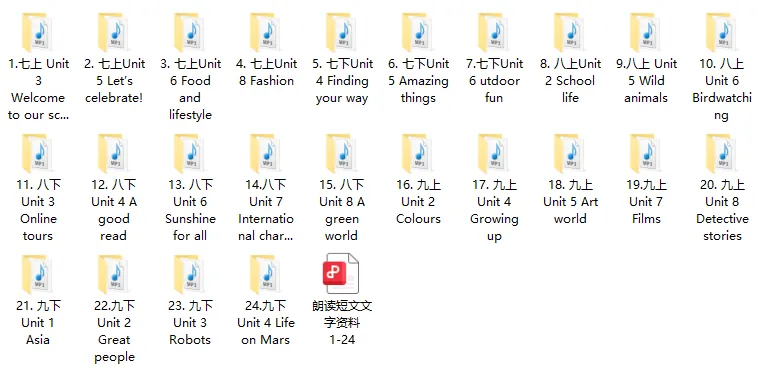
Task: Select the 19.九上 Unit 7 Films folder icon
Action: tap(646, 154)
